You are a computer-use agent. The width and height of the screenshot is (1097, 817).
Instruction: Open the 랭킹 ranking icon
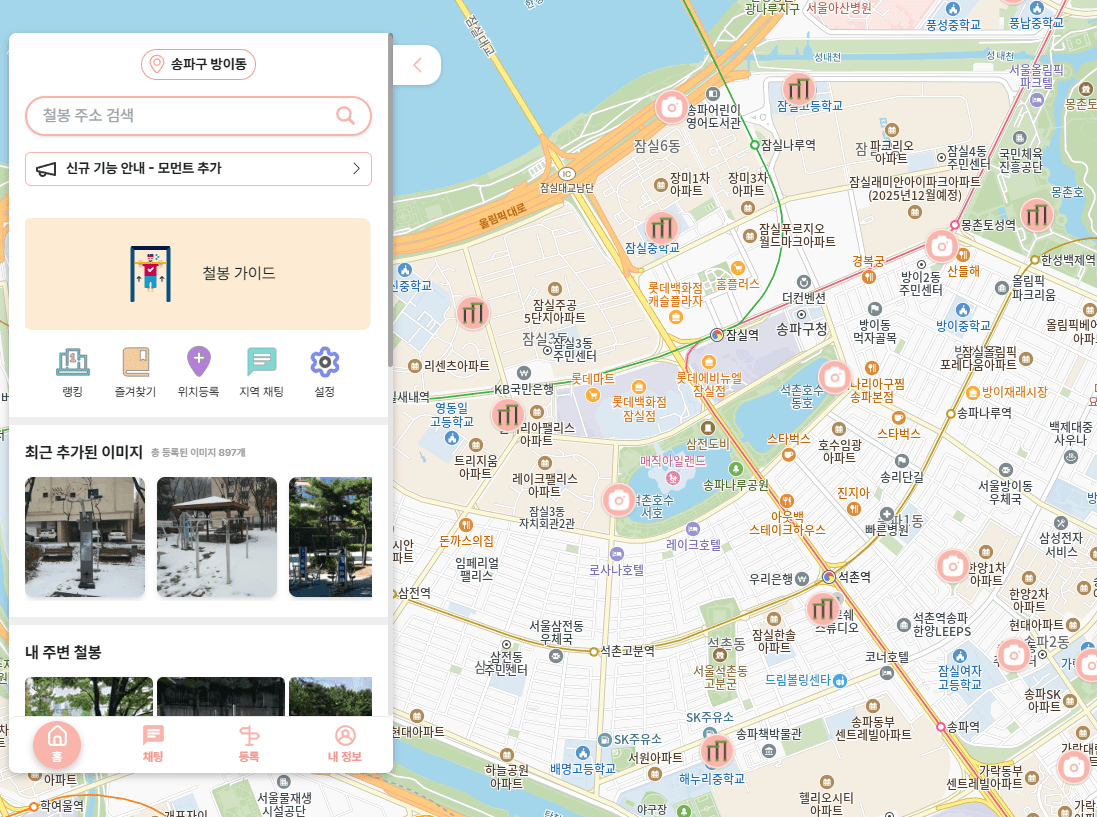pyautogui.click(x=71, y=363)
